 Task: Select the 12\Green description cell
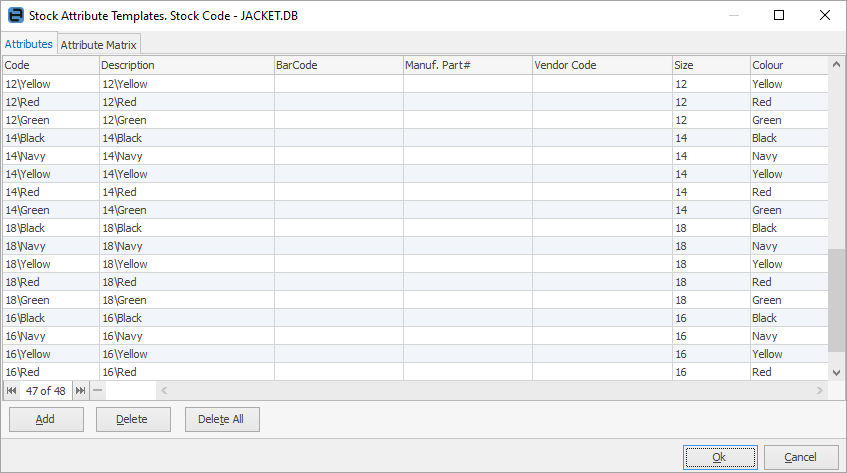[x=187, y=120]
